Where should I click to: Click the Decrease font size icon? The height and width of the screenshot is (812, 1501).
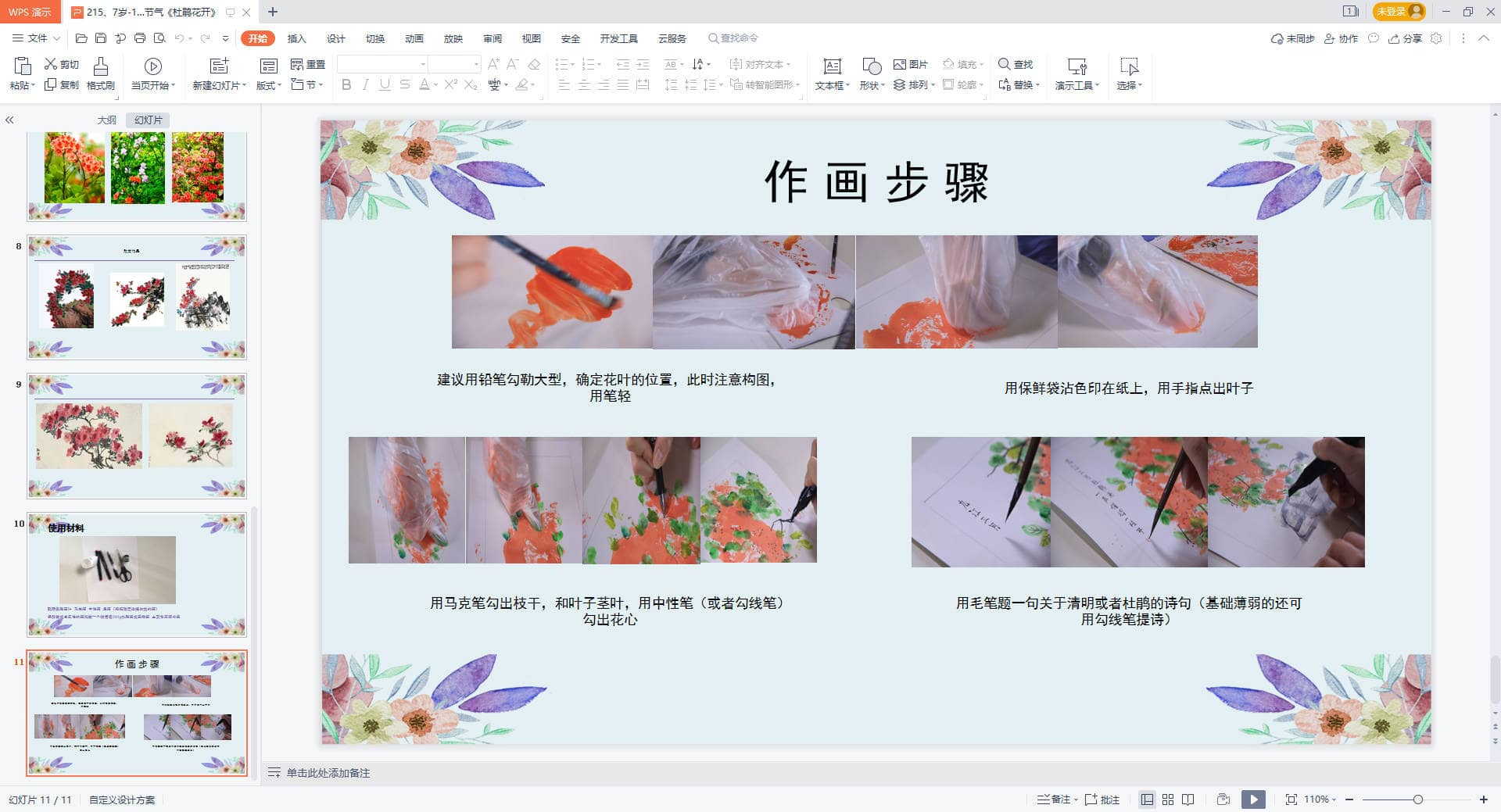pyautogui.click(x=513, y=64)
